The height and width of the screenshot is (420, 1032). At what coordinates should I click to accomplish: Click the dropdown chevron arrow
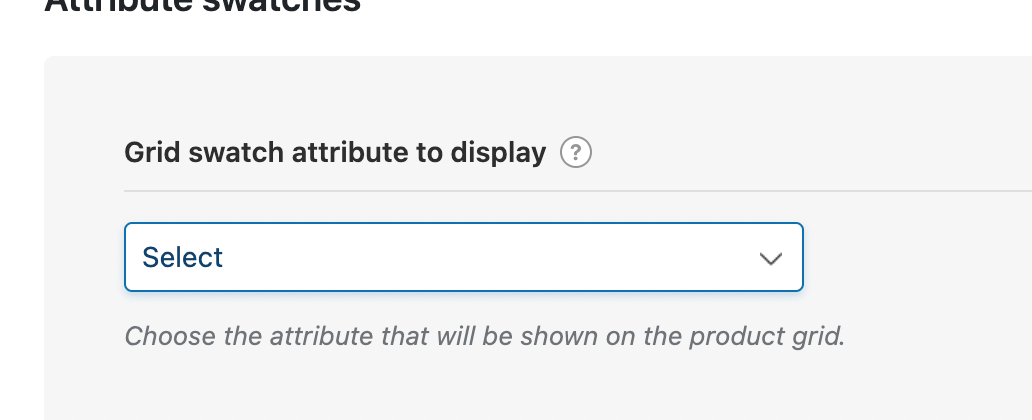[769, 258]
